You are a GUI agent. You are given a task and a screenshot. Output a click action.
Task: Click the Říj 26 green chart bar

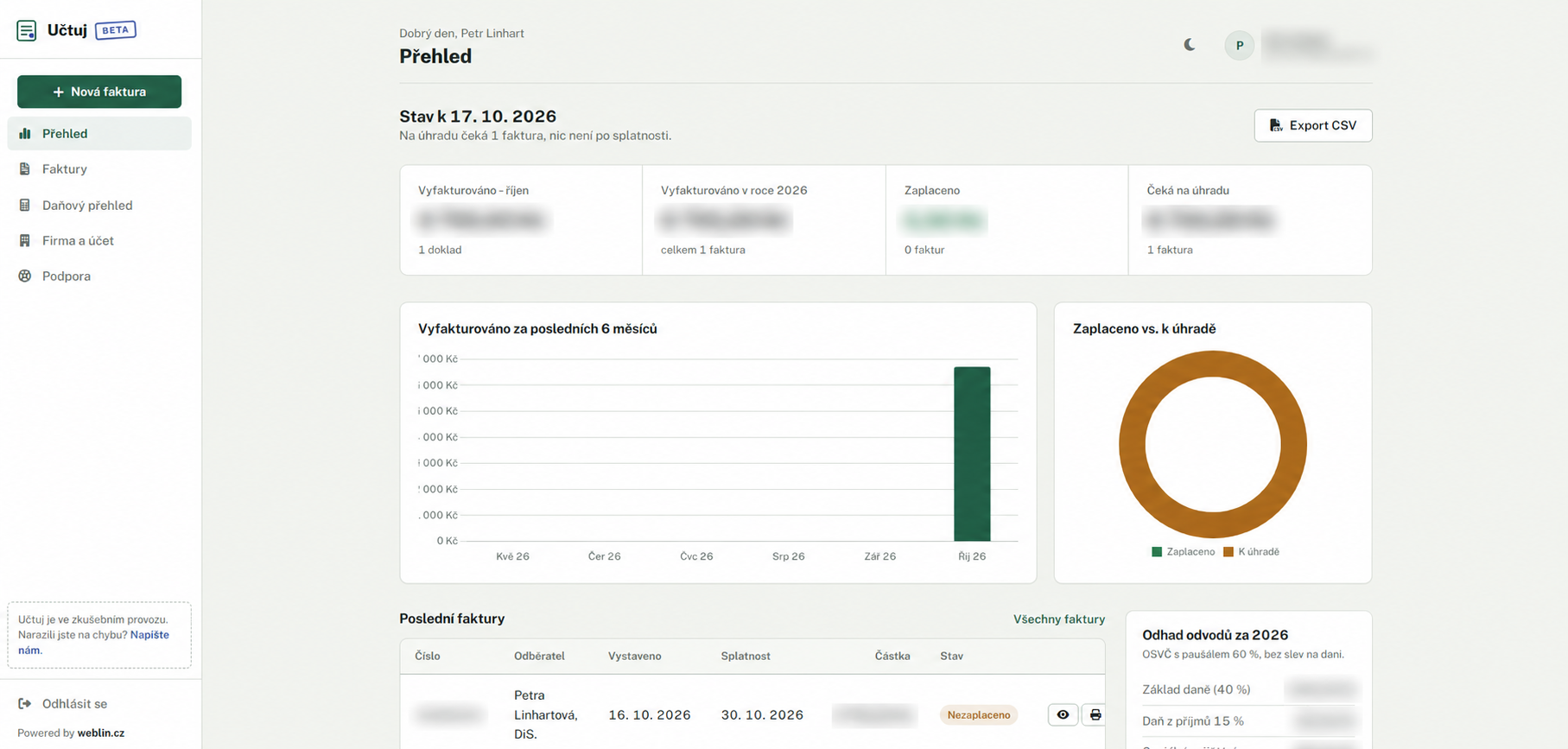[972, 454]
